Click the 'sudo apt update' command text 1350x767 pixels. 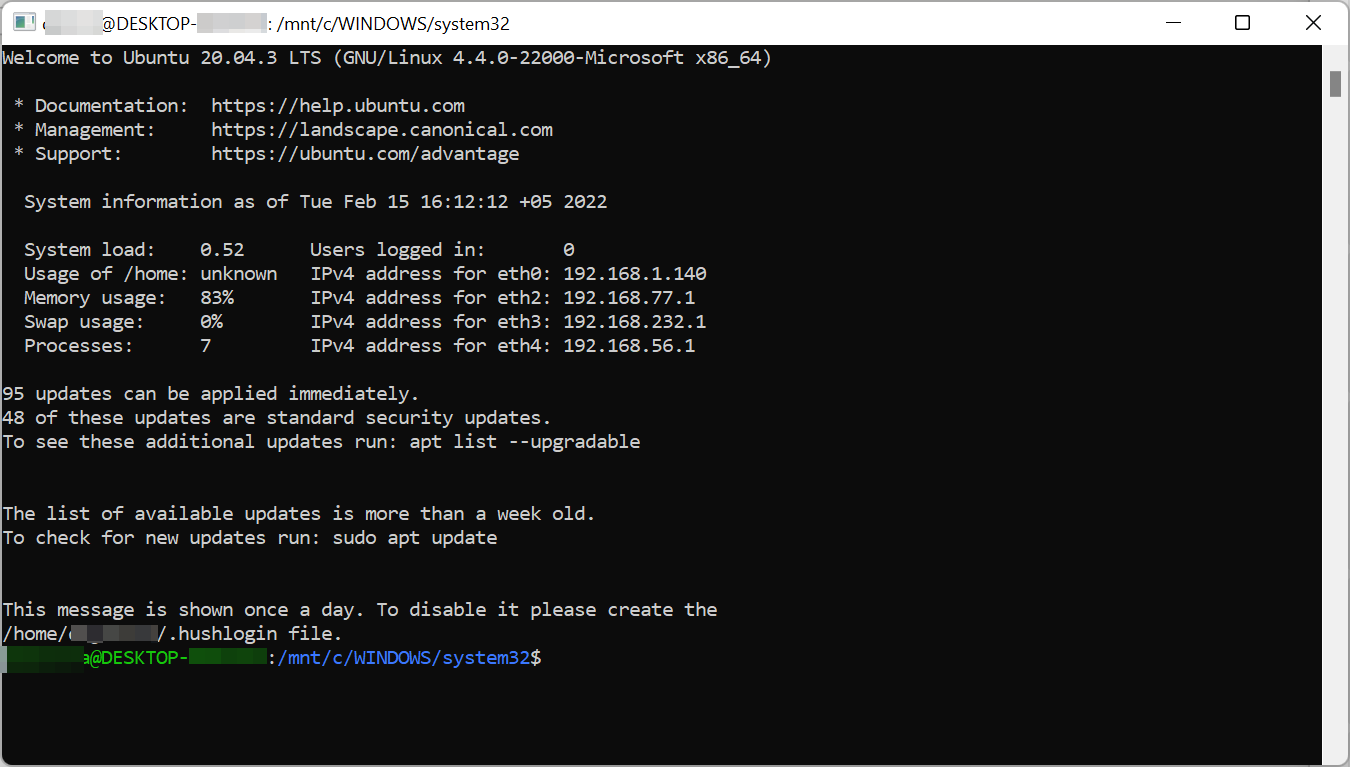point(415,538)
